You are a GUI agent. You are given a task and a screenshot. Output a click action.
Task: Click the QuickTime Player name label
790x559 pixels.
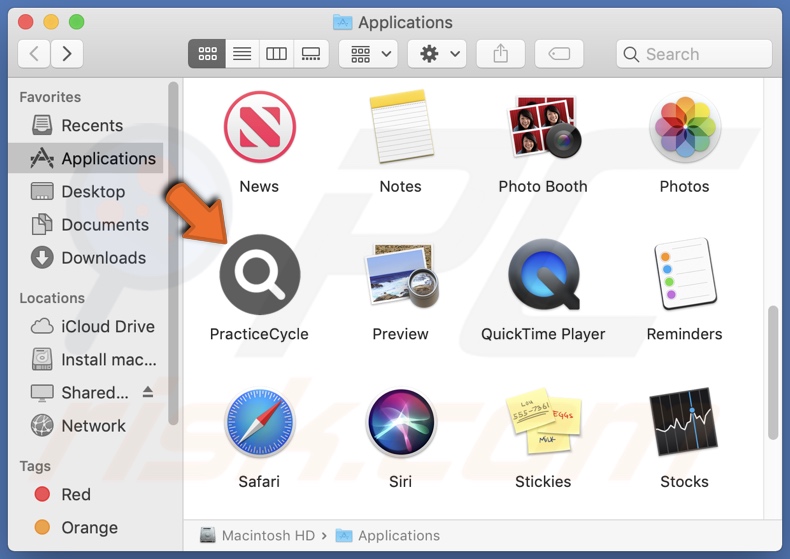pos(543,334)
